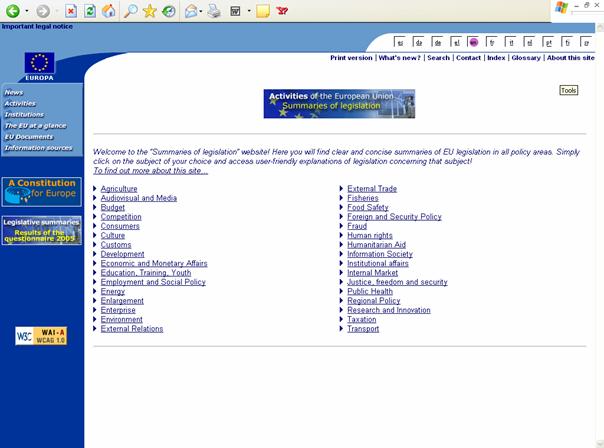604x448 pixels.
Task: Open the 'Important legal notice' link
Action: click(37, 26)
